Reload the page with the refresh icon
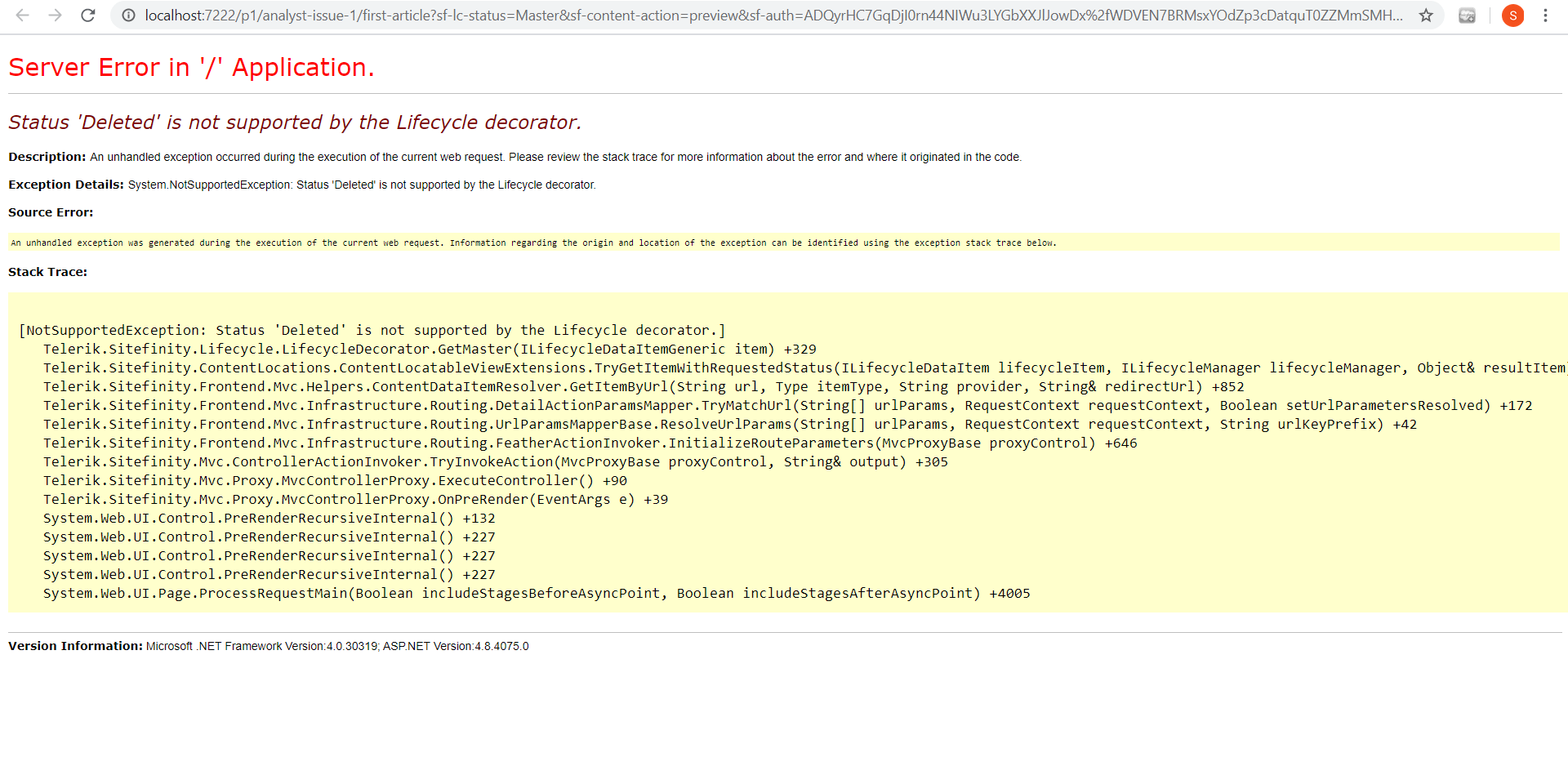 (88, 16)
